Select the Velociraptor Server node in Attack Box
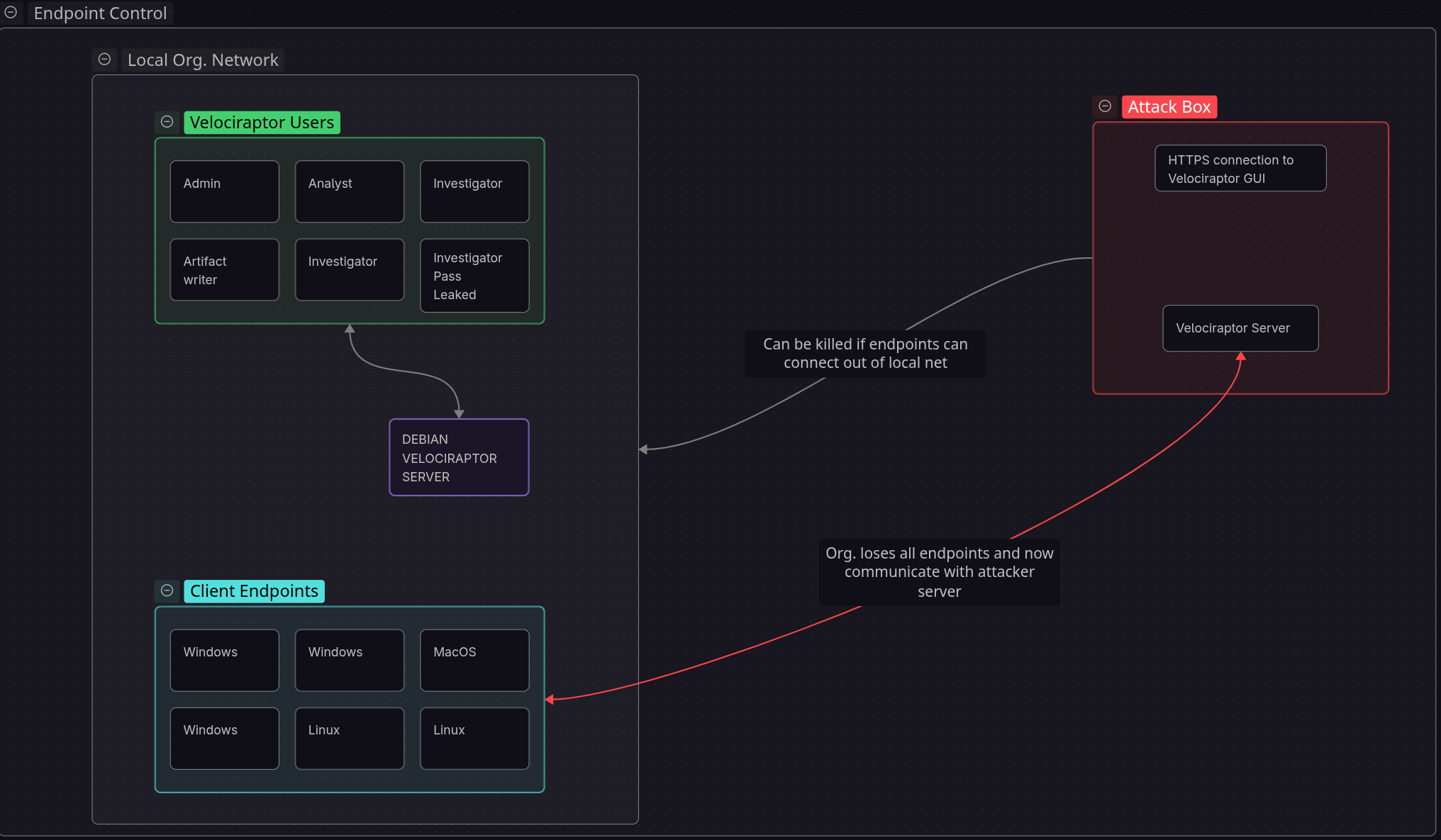This screenshot has width=1441, height=840. [x=1240, y=328]
